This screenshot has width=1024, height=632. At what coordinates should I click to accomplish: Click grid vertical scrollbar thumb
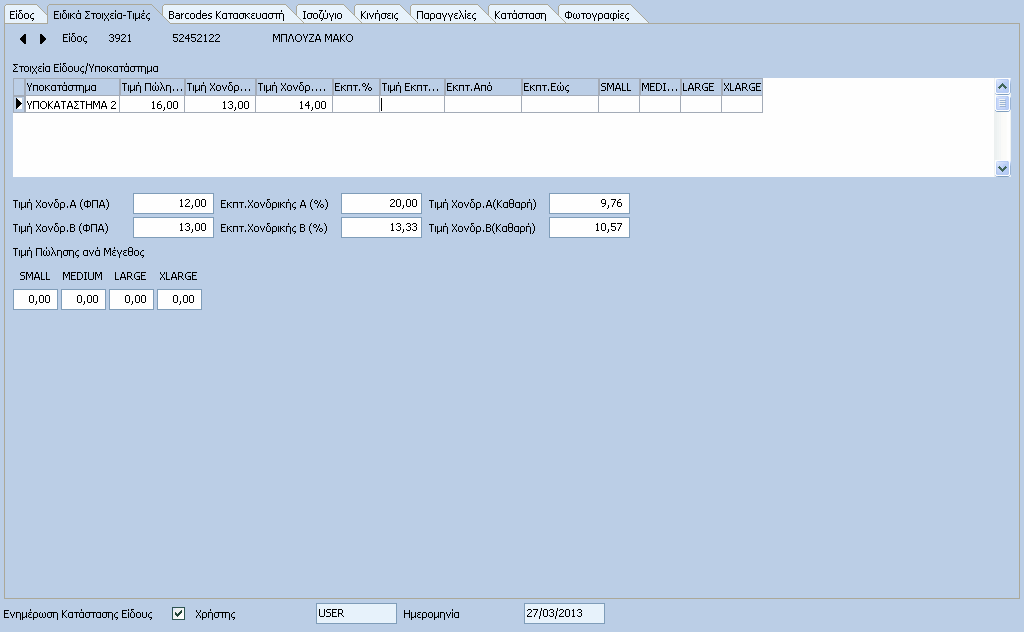1002,103
